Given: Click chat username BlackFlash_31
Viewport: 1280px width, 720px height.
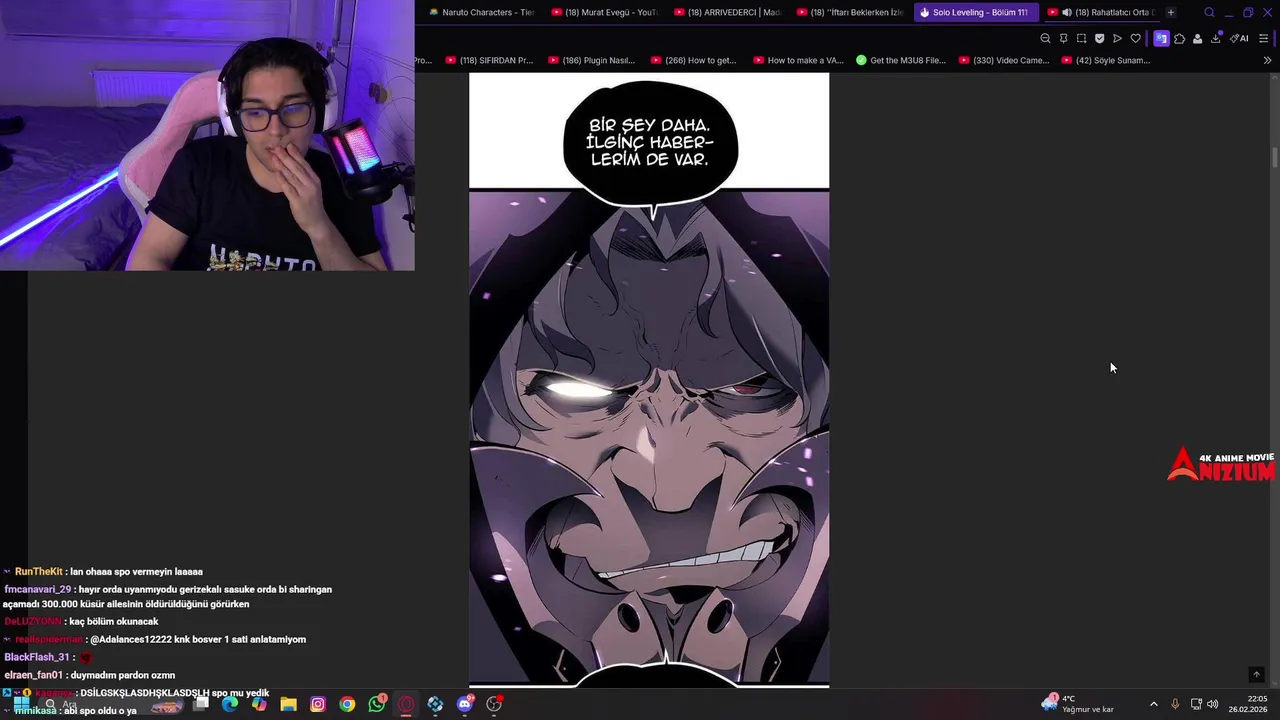Looking at the screenshot, I should [x=36, y=657].
